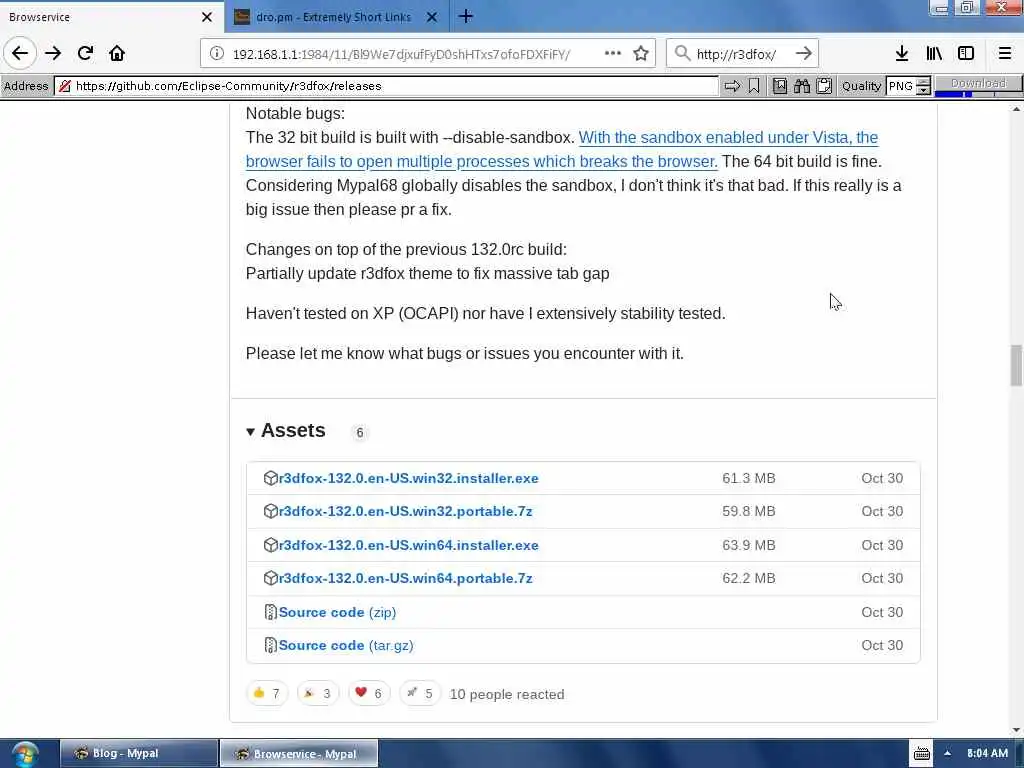Download Source code tar.gz
This screenshot has height=768, width=1024.
[345, 646]
